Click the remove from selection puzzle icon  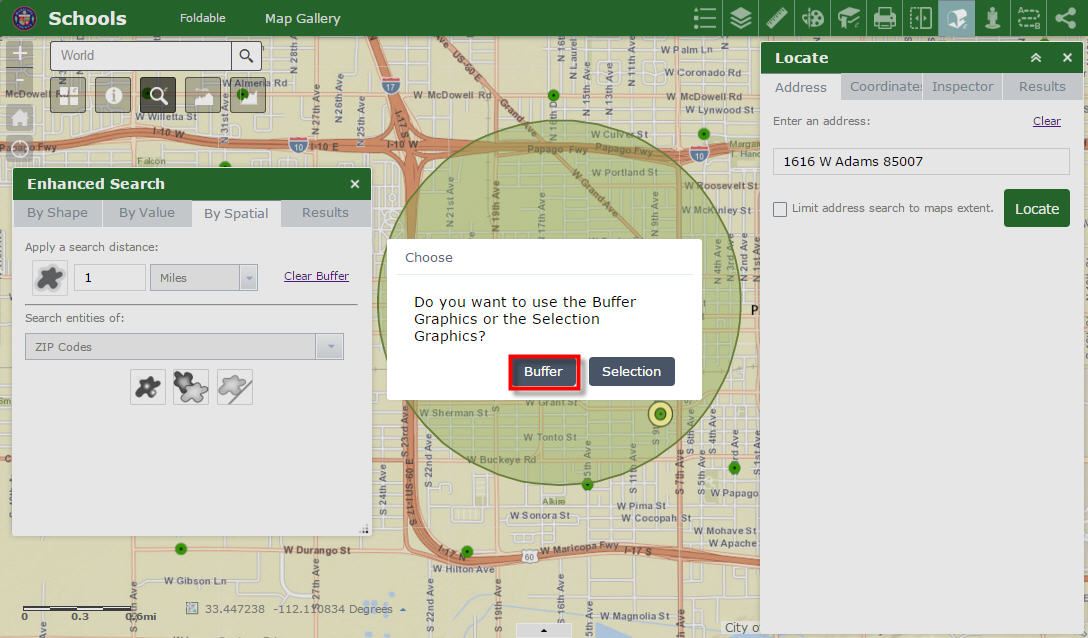(235, 387)
